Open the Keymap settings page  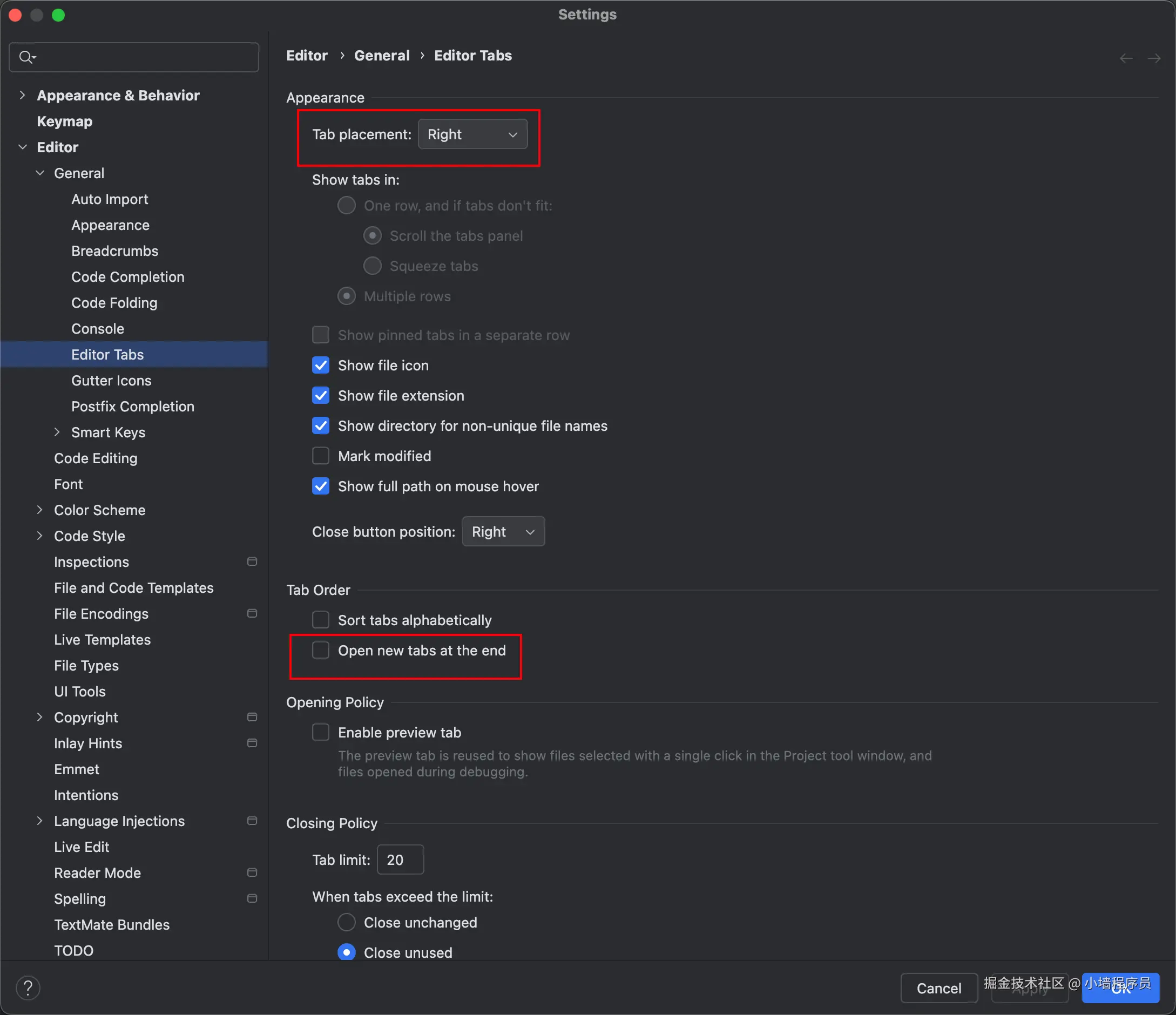click(x=65, y=121)
